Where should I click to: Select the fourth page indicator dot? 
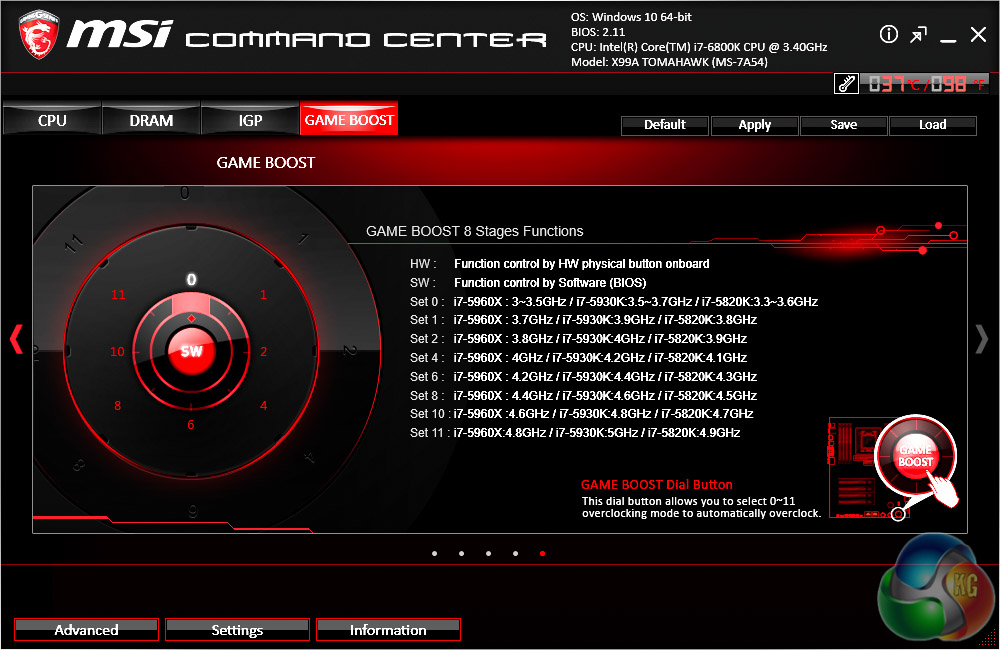point(515,554)
